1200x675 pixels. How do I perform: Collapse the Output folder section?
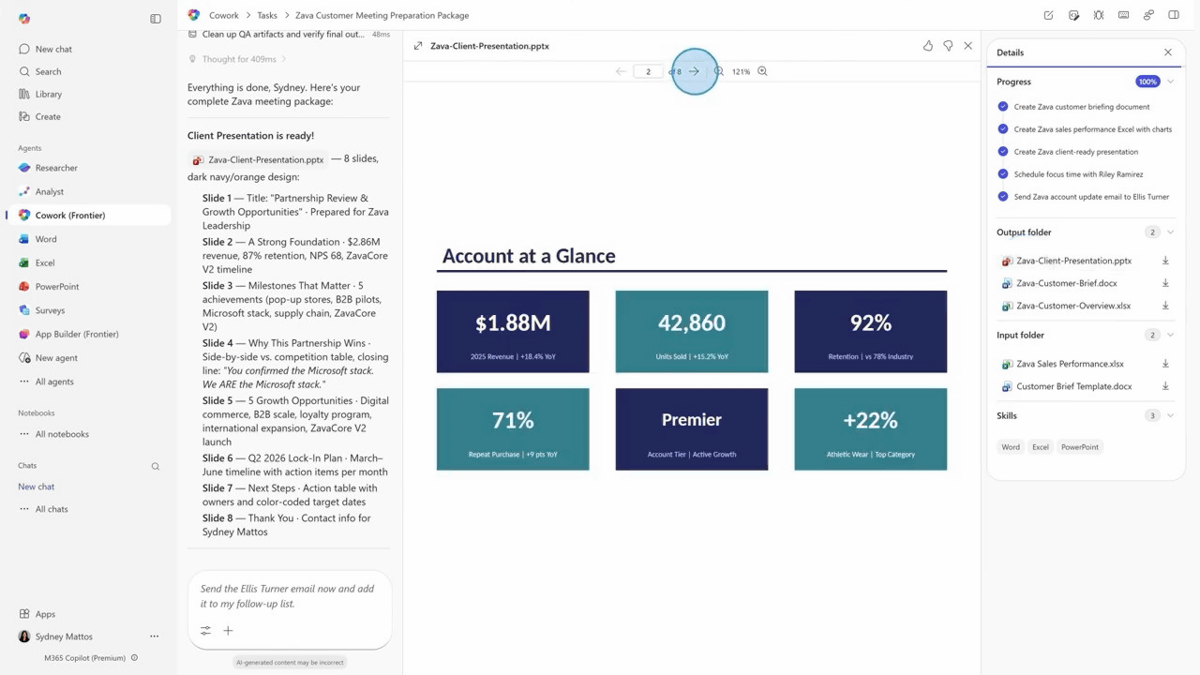pyautogui.click(x=1170, y=232)
